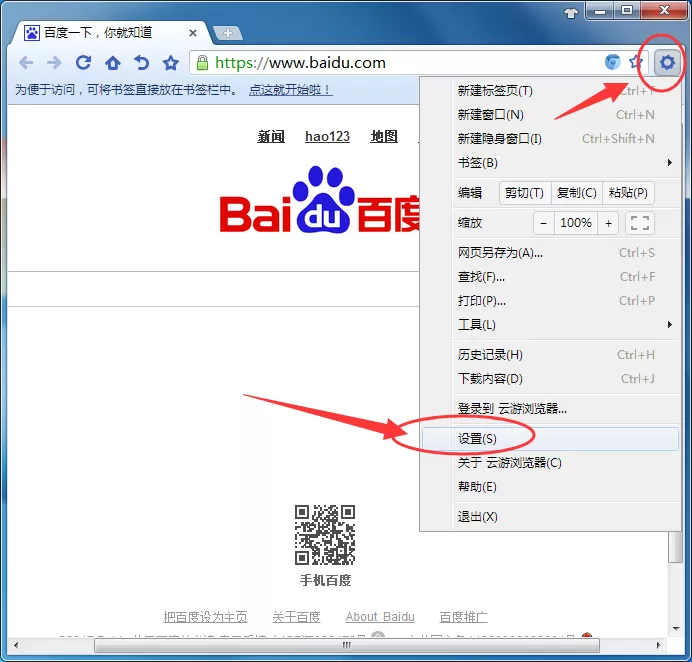This screenshot has height=662, width=692.
Task: Select 新建窗口(N) menu item
Action: click(550, 115)
